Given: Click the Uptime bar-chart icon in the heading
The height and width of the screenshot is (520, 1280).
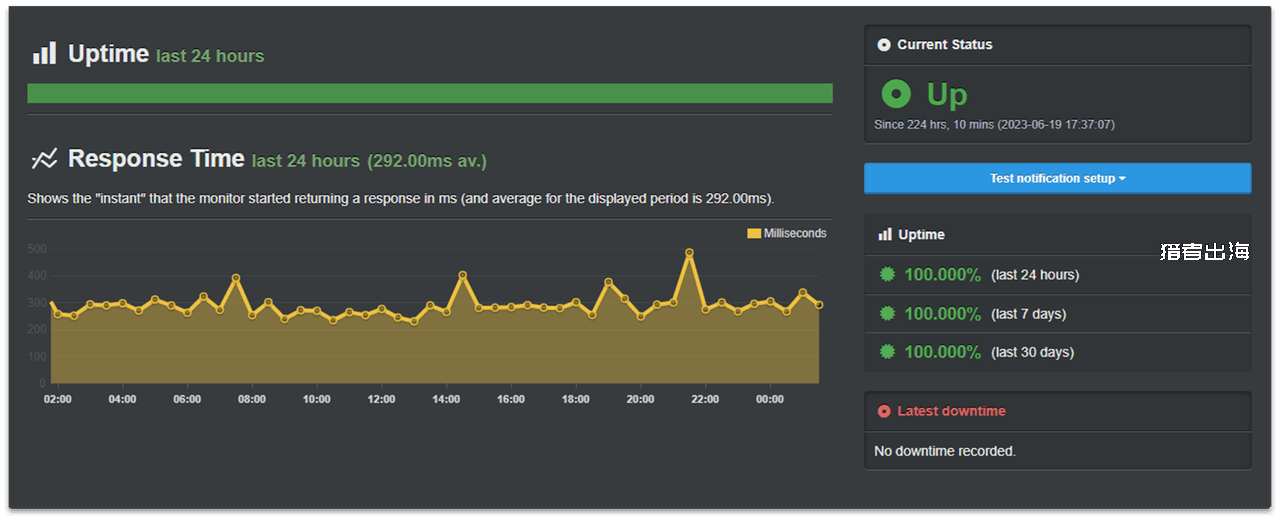Looking at the screenshot, I should pyautogui.click(x=44, y=54).
